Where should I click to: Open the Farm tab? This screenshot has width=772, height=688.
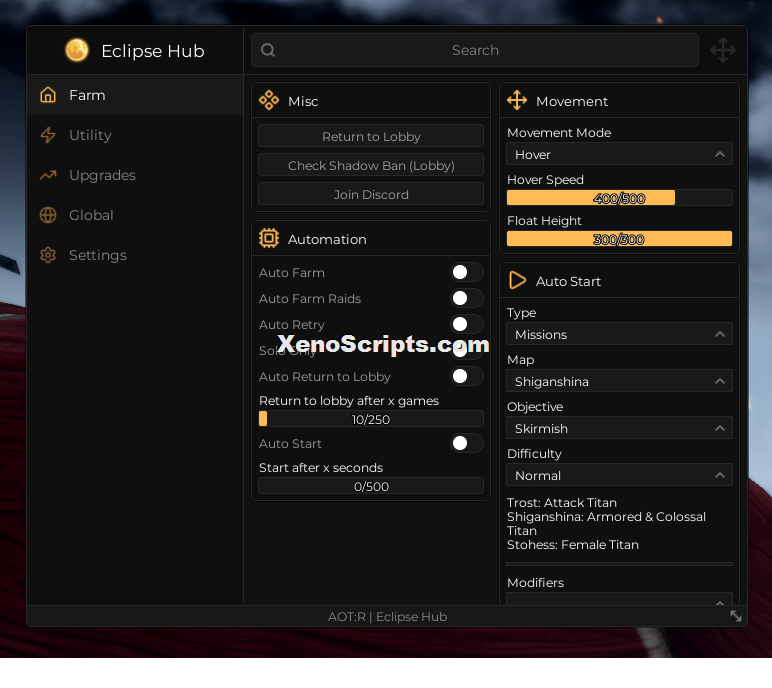[x=135, y=95]
